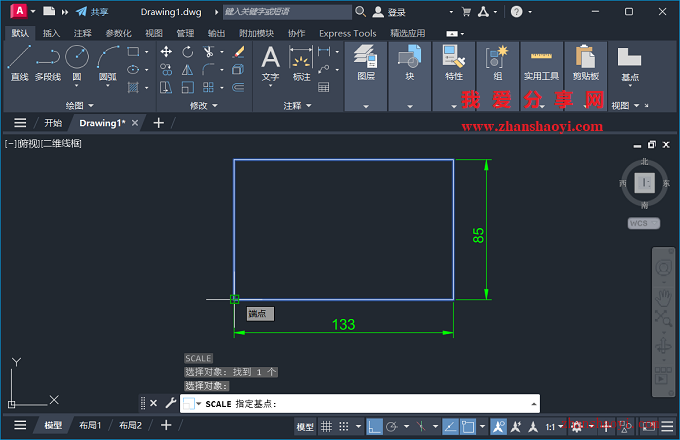The height and width of the screenshot is (440, 680).
Task: Select the Trim scissors tool
Action: point(209,52)
